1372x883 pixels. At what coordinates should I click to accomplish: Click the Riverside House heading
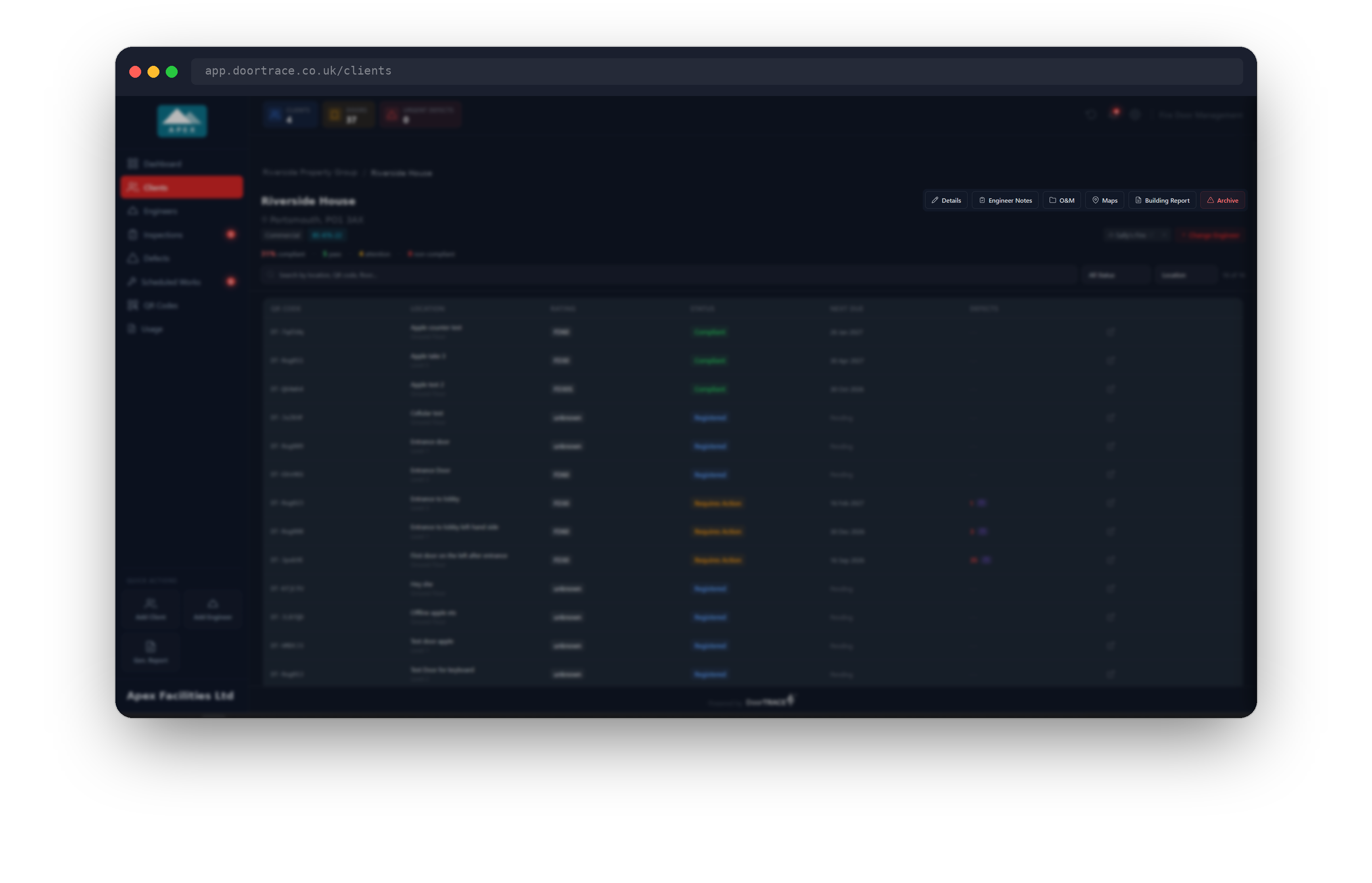coord(309,201)
